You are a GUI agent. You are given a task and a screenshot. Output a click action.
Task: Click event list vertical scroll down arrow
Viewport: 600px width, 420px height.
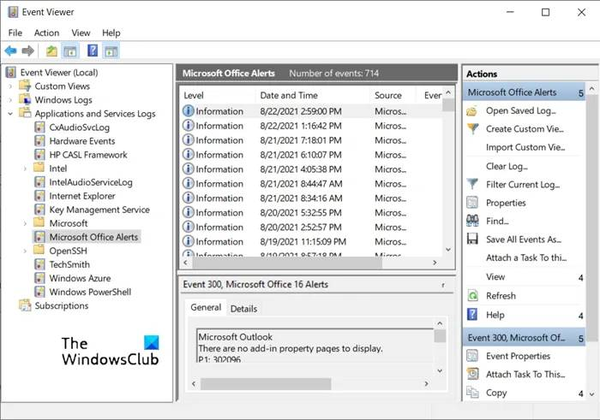tap(448, 250)
